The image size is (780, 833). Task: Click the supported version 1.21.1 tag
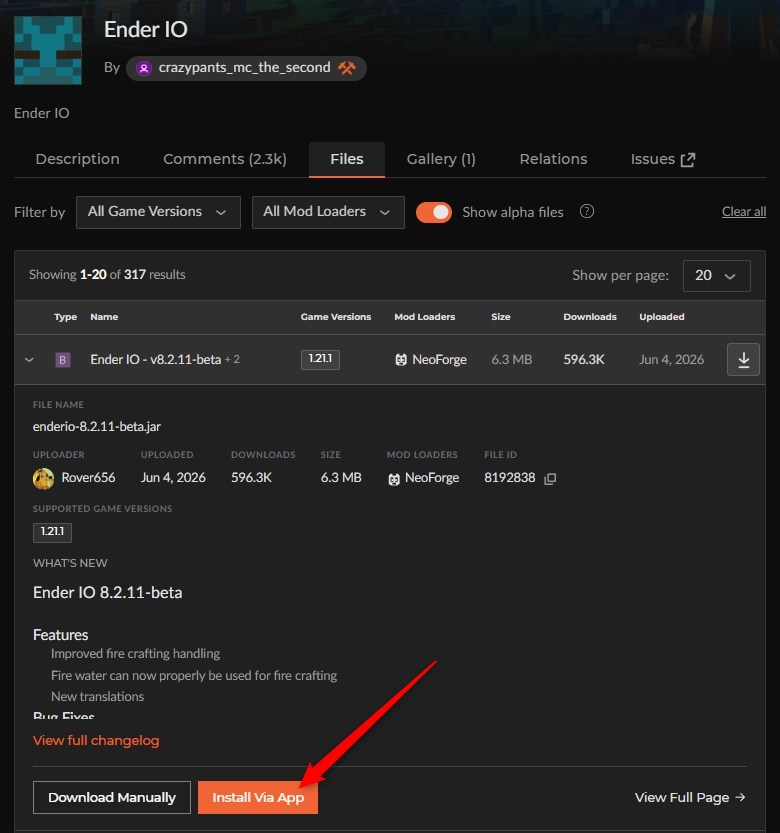tap(52, 532)
